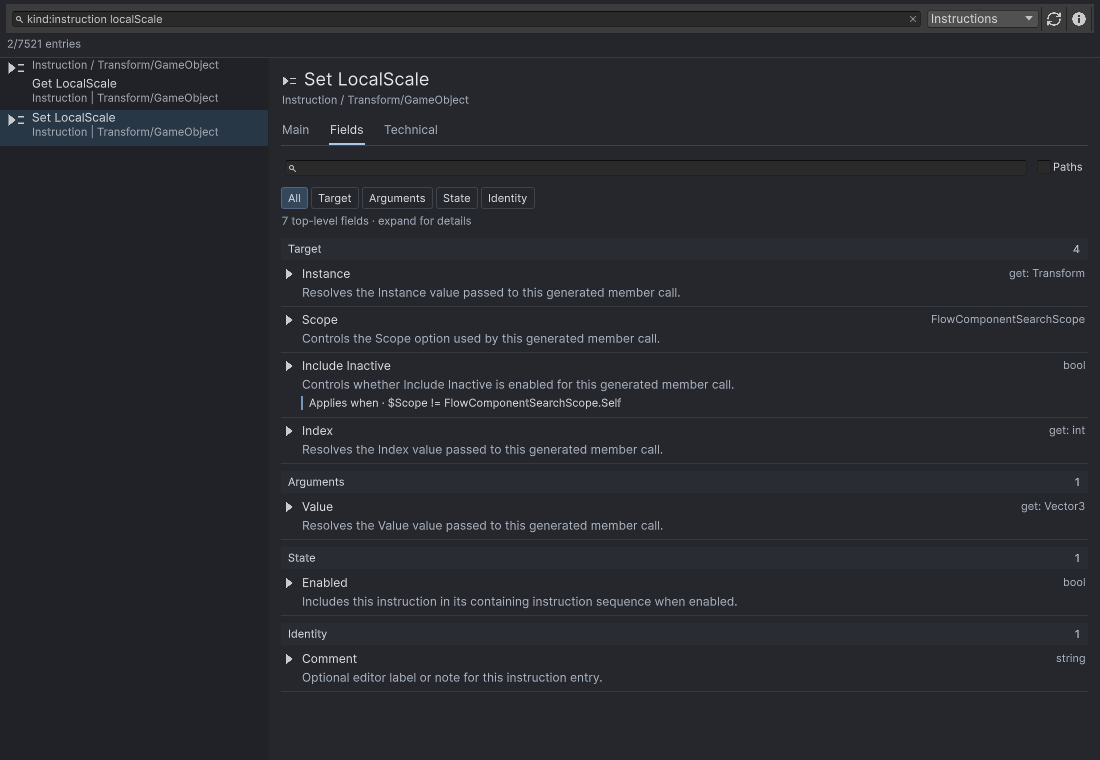This screenshot has height=760, width=1100.
Task: Select Set LocalScale in the results list
Action: coord(134,128)
